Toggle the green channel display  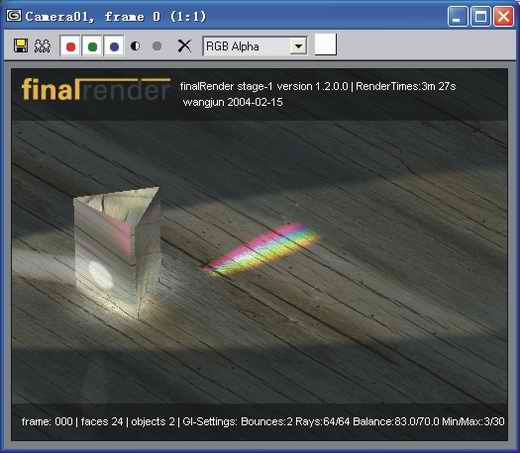coord(92,46)
